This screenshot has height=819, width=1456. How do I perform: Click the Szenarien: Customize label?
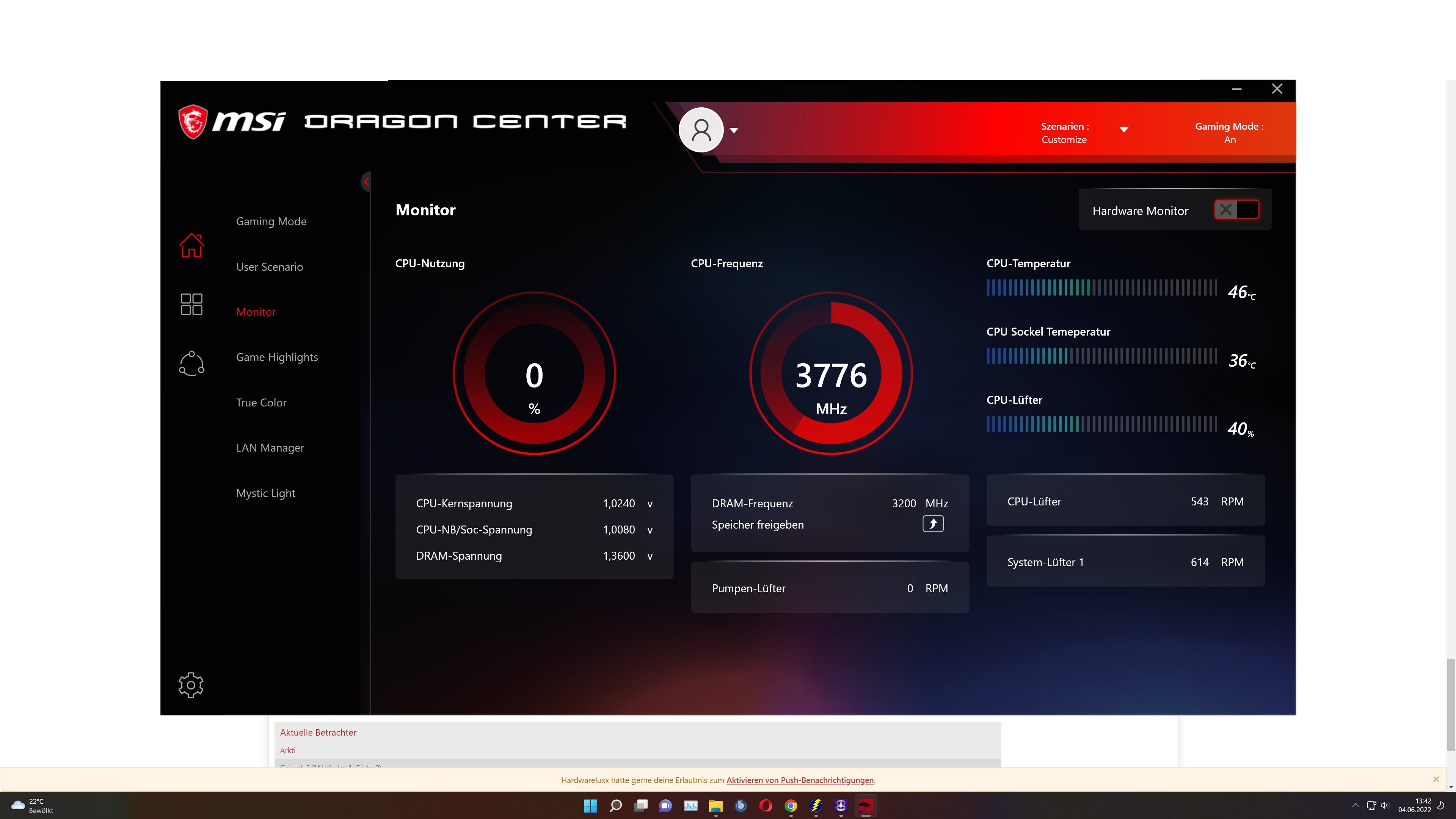(1065, 133)
